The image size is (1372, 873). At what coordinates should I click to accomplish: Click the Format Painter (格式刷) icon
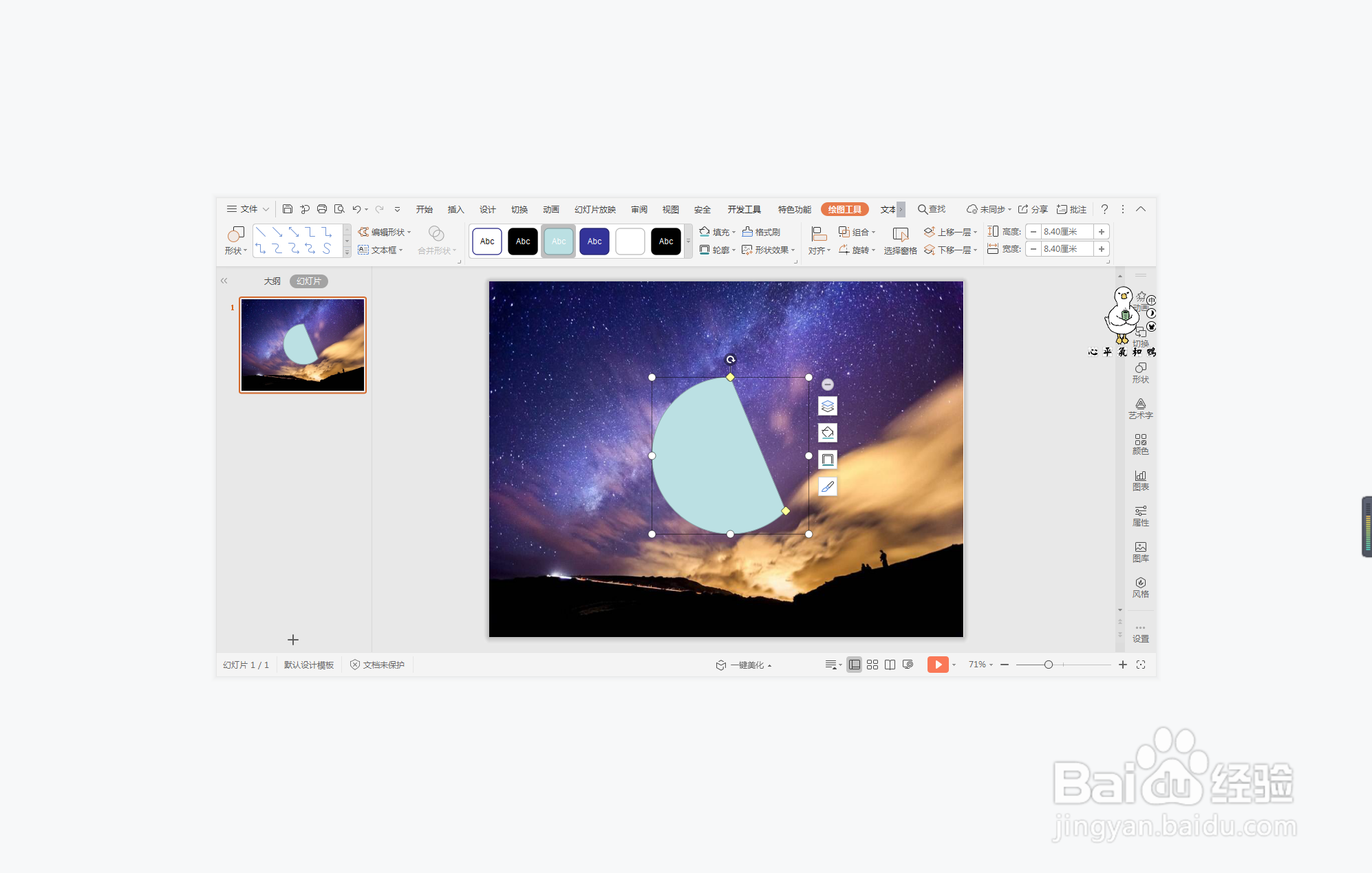(761, 232)
